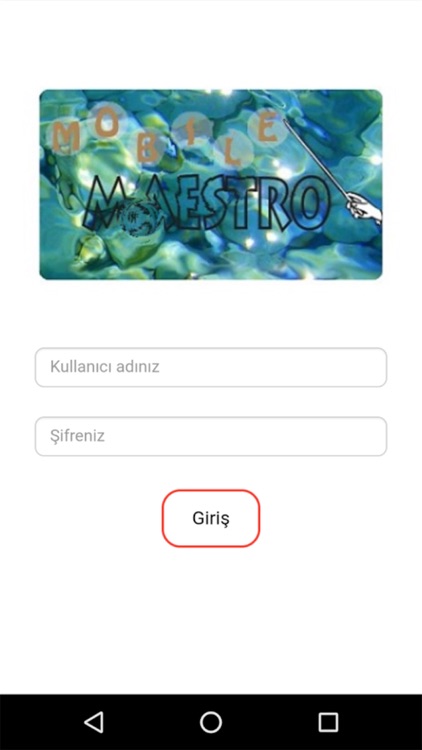422x750 pixels.
Task: Click the outlined letter T in MAESTRO
Action: coord(239,203)
